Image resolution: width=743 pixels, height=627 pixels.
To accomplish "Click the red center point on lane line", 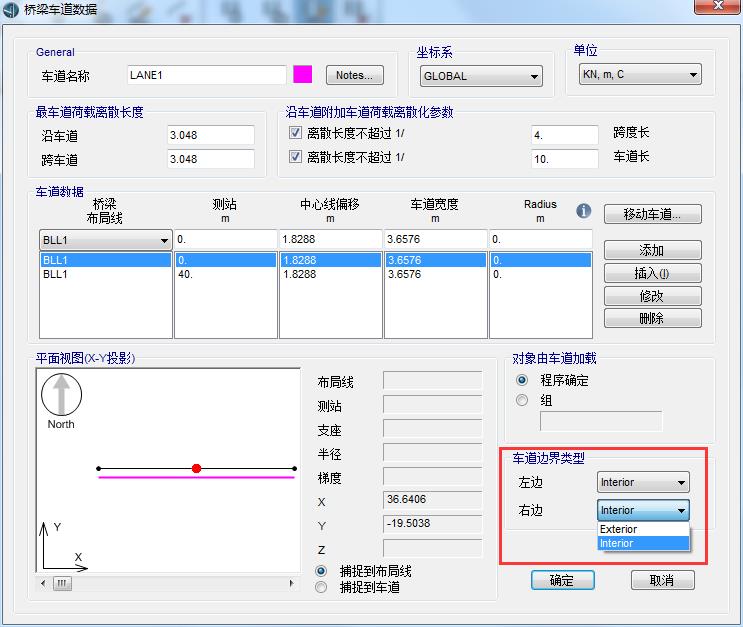I will point(196,468).
